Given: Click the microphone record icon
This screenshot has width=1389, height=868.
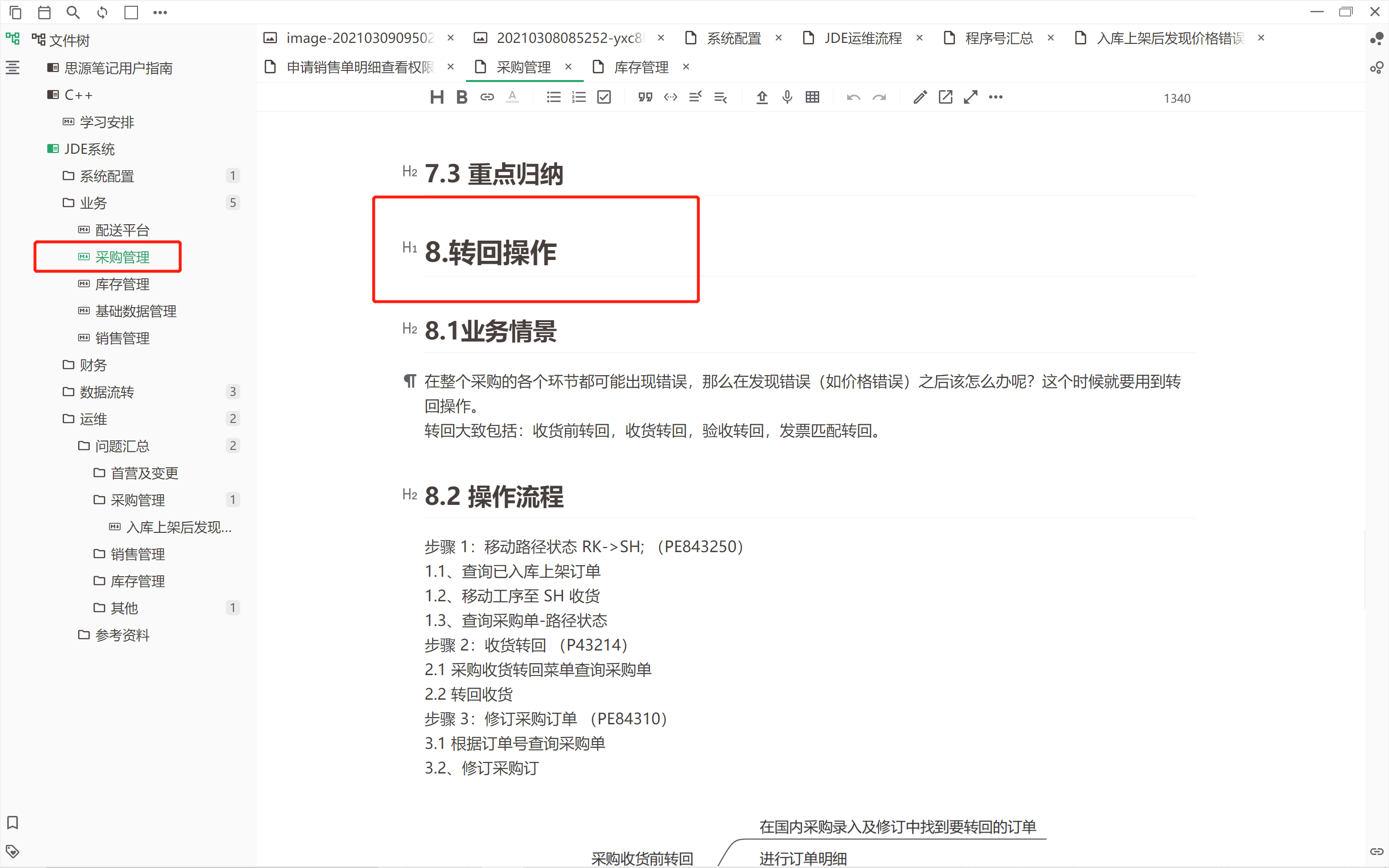Looking at the screenshot, I should [787, 97].
